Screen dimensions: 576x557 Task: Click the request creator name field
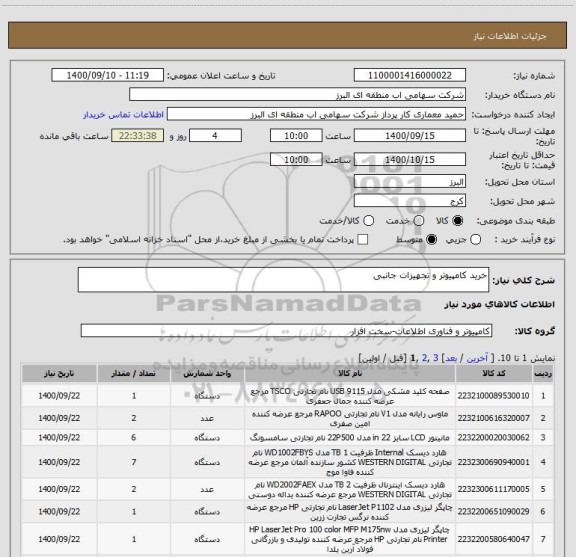pos(316,114)
